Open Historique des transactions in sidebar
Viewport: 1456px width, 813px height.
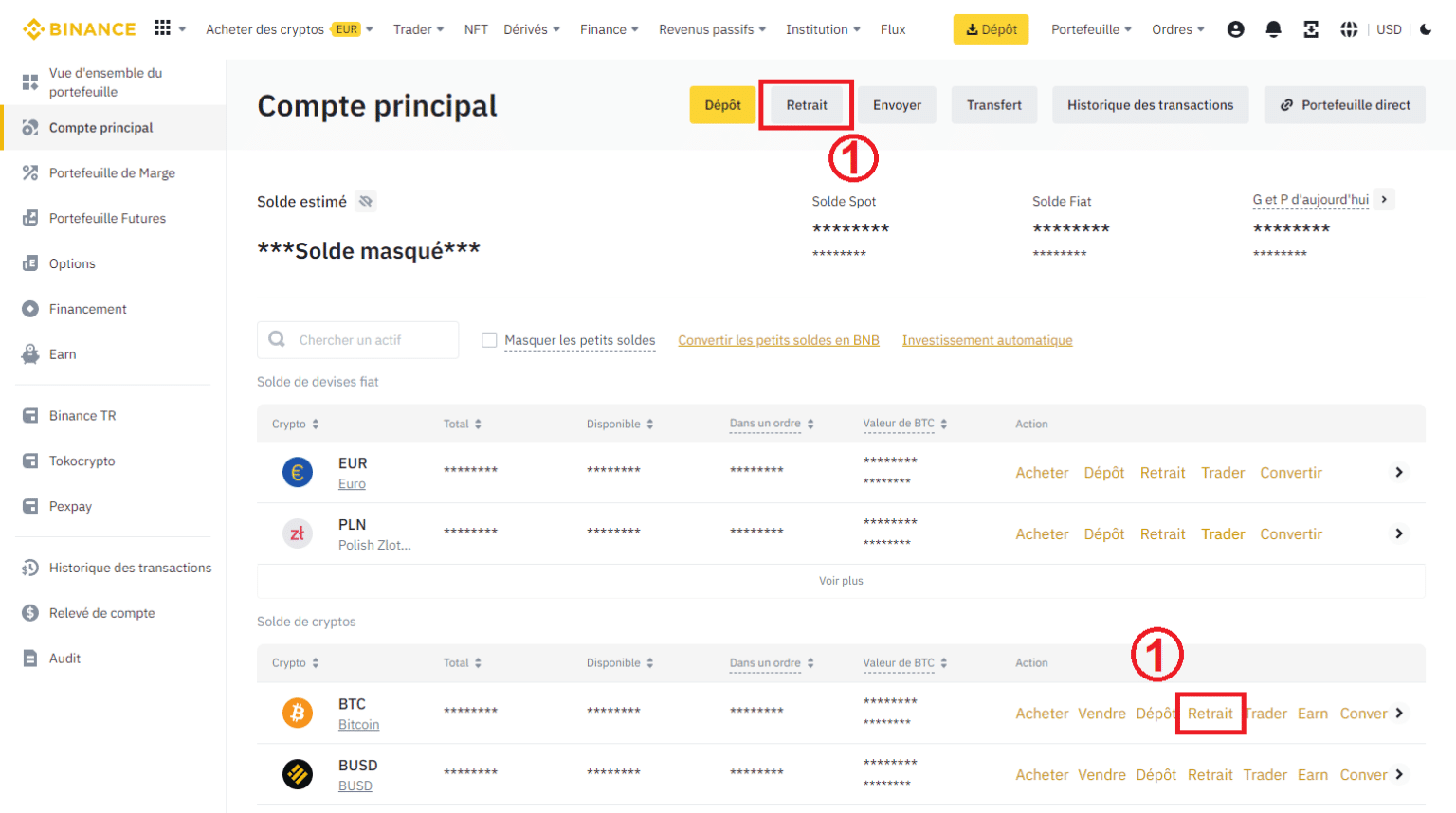(114, 568)
